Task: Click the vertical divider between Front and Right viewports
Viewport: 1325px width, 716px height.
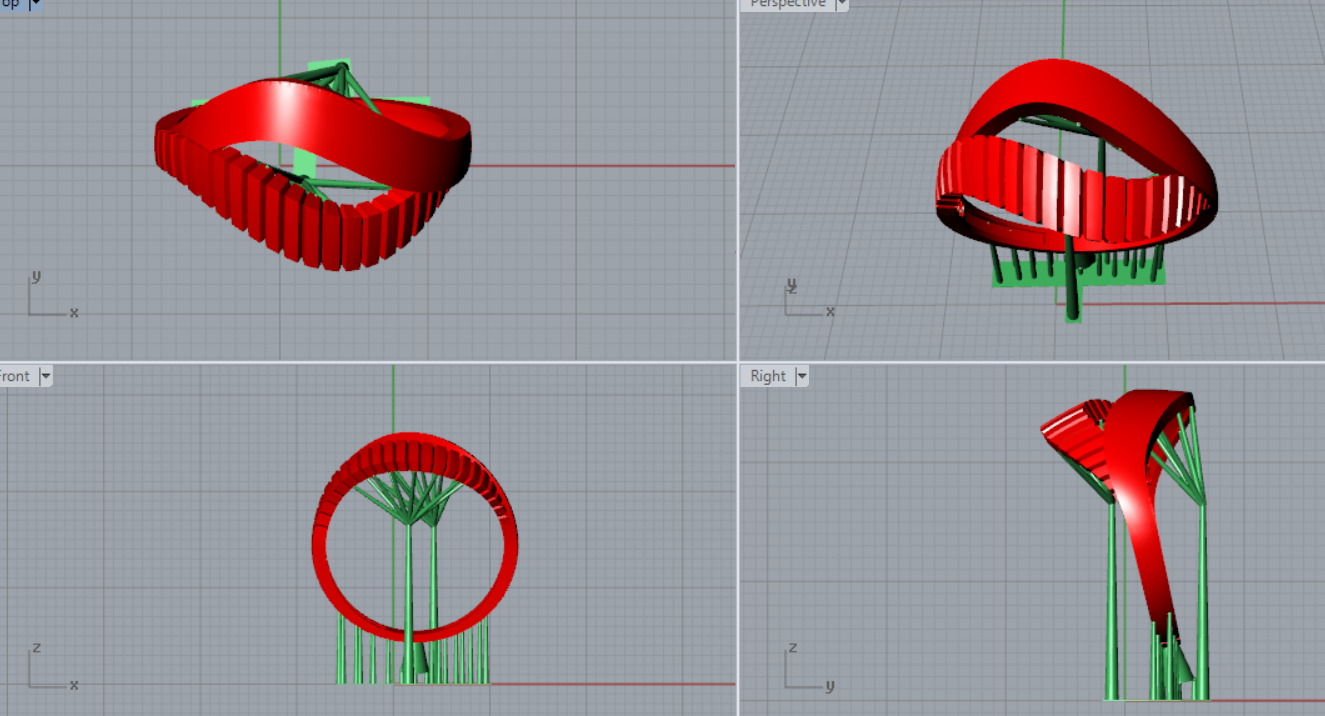Action: (x=738, y=540)
